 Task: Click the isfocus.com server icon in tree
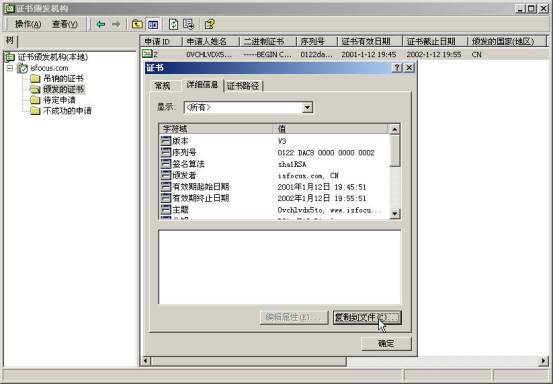tap(23, 68)
